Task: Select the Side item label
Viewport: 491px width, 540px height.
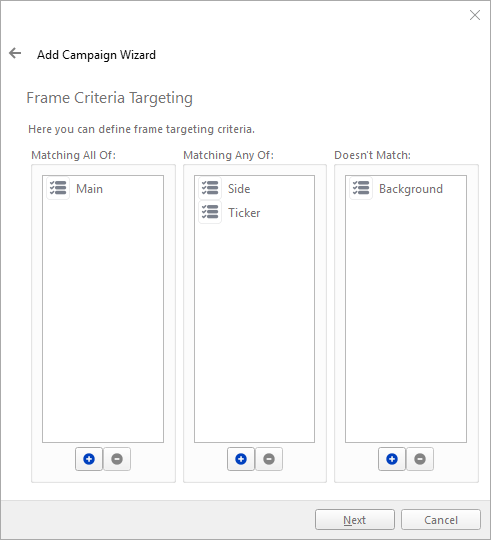Action: pos(239,189)
